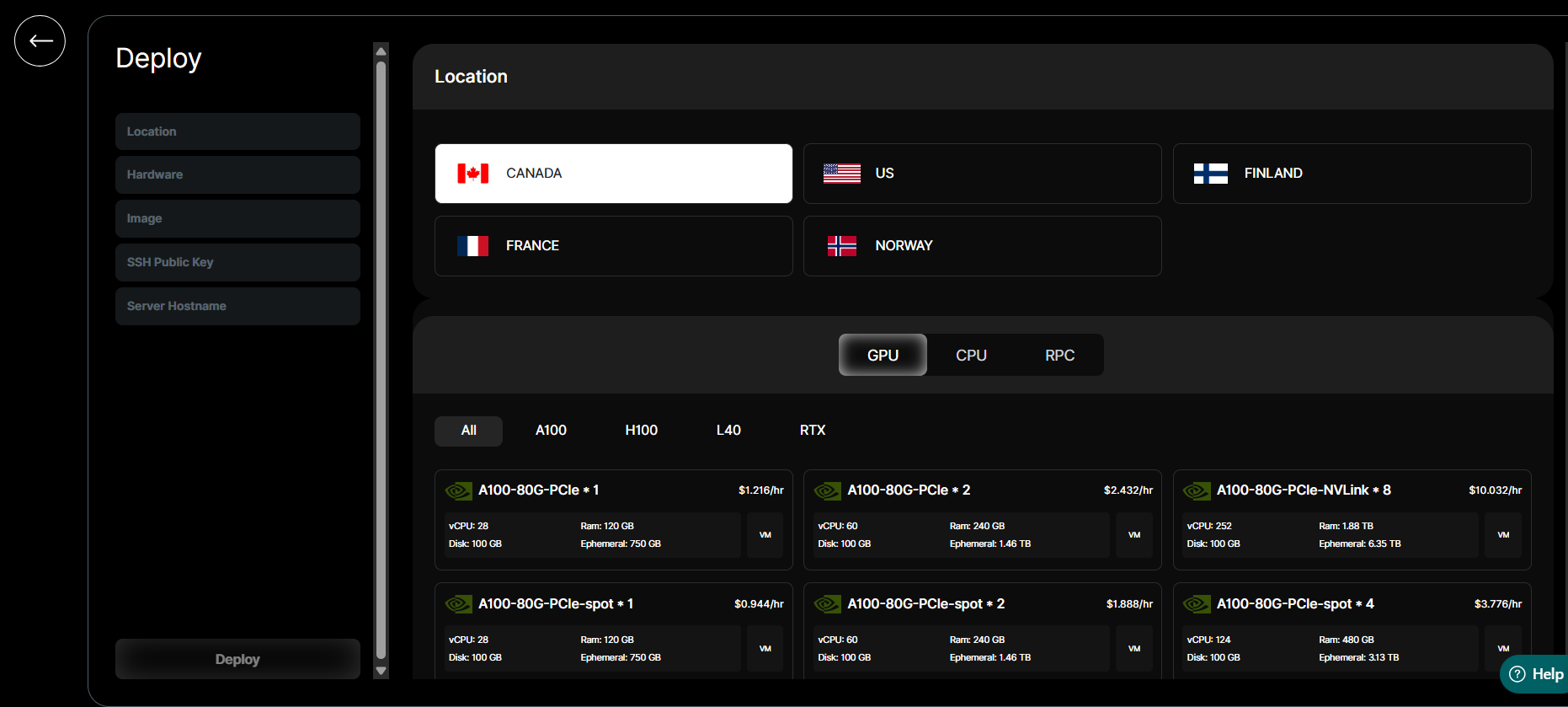Click Ram: 480 GB text
The height and width of the screenshot is (707, 1568).
(x=1347, y=640)
